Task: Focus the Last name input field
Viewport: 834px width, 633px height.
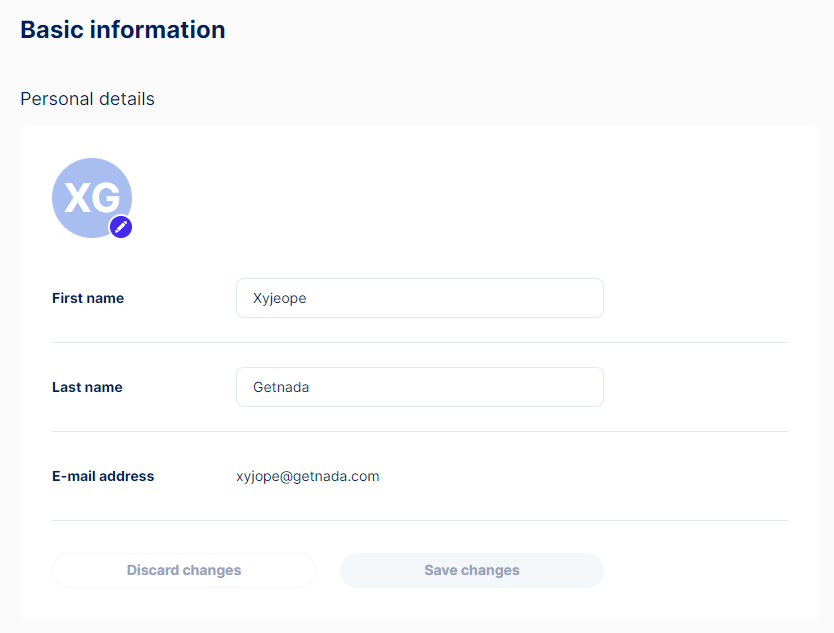Action: pyautogui.click(x=420, y=387)
